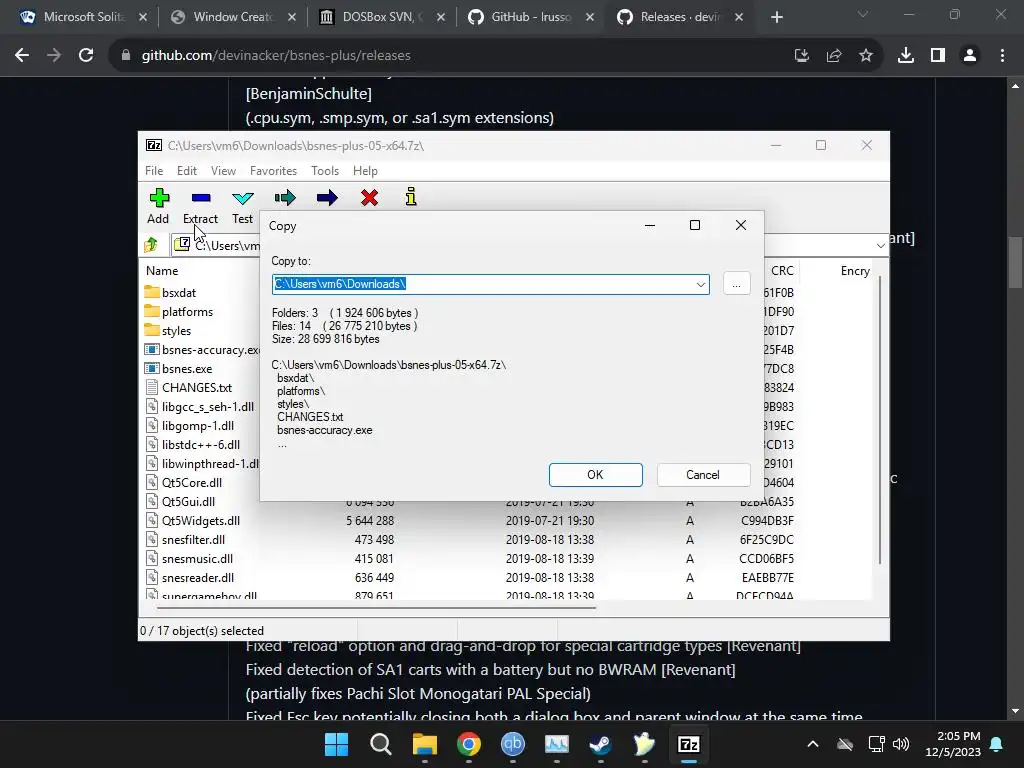Expand the Copy to path dropdown

[700, 284]
